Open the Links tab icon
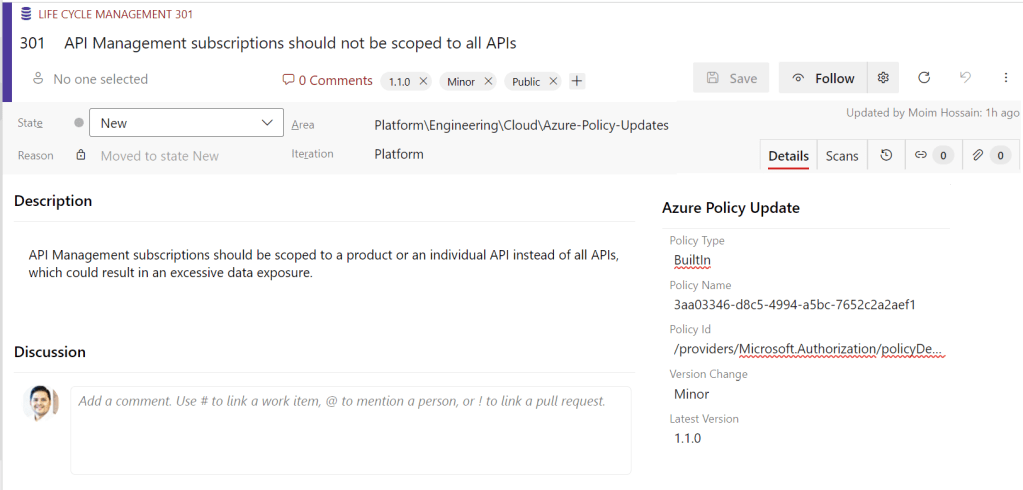This screenshot has width=1023, height=490. pos(930,155)
